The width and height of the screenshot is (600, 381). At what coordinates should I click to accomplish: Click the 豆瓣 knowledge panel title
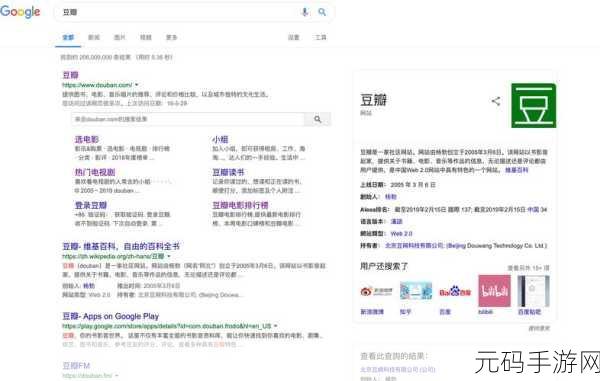(x=373, y=100)
